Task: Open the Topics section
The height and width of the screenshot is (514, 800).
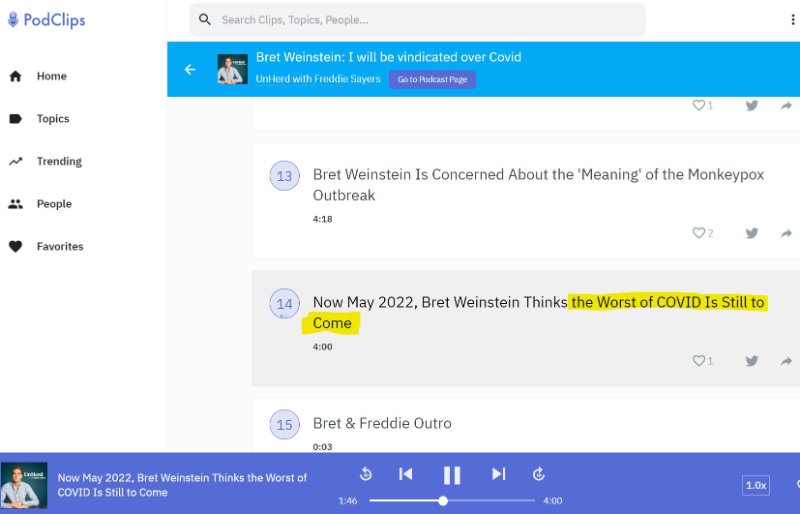Action: (53, 118)
